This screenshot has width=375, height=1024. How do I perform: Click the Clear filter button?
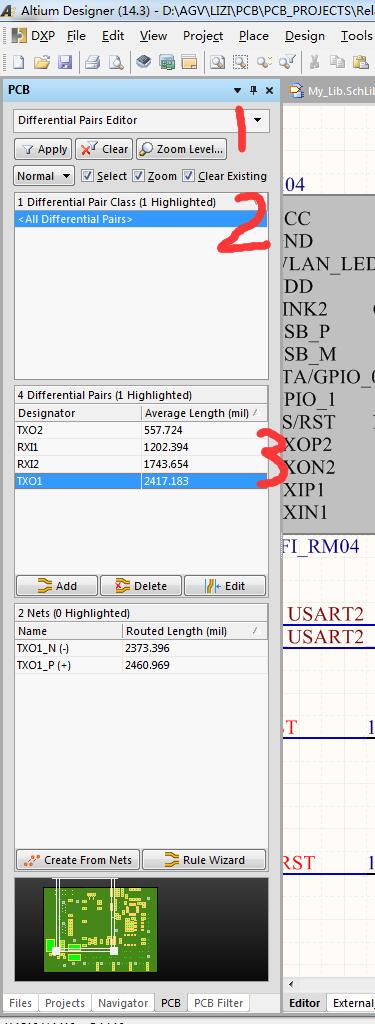(104, 149)
